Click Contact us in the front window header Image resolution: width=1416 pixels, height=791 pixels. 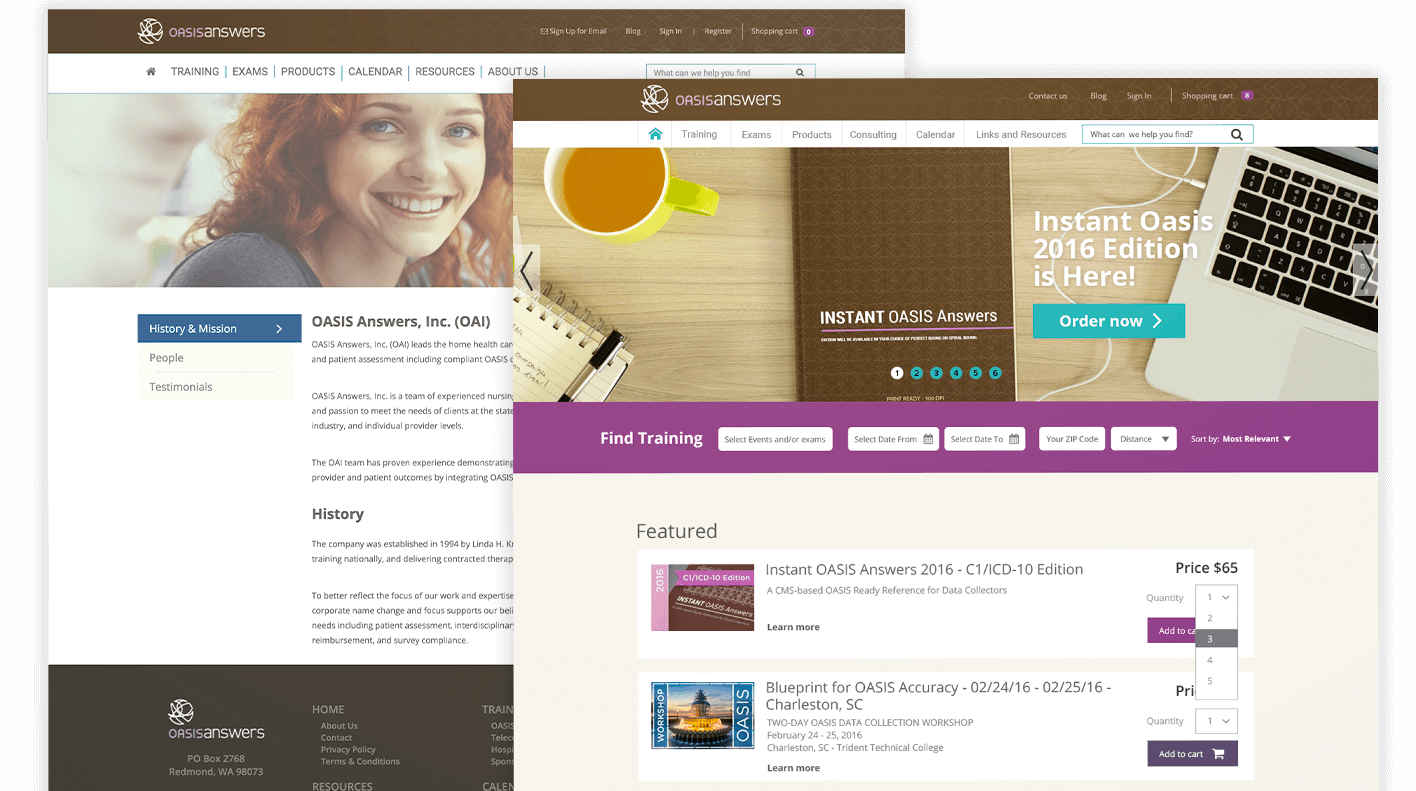[1048, 96]
